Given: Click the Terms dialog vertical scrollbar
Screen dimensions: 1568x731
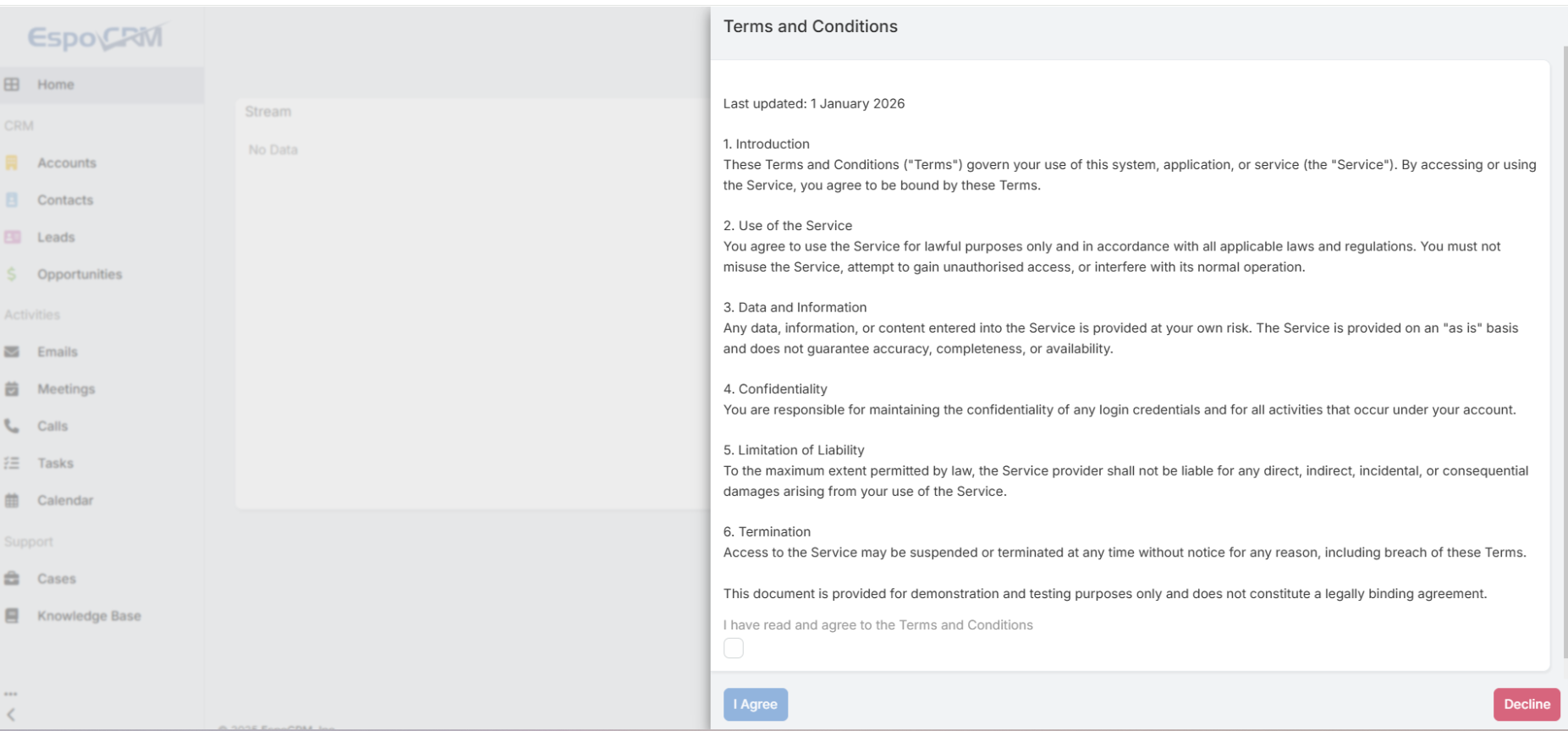Looking at the screenshot, I should point(1564,338).
